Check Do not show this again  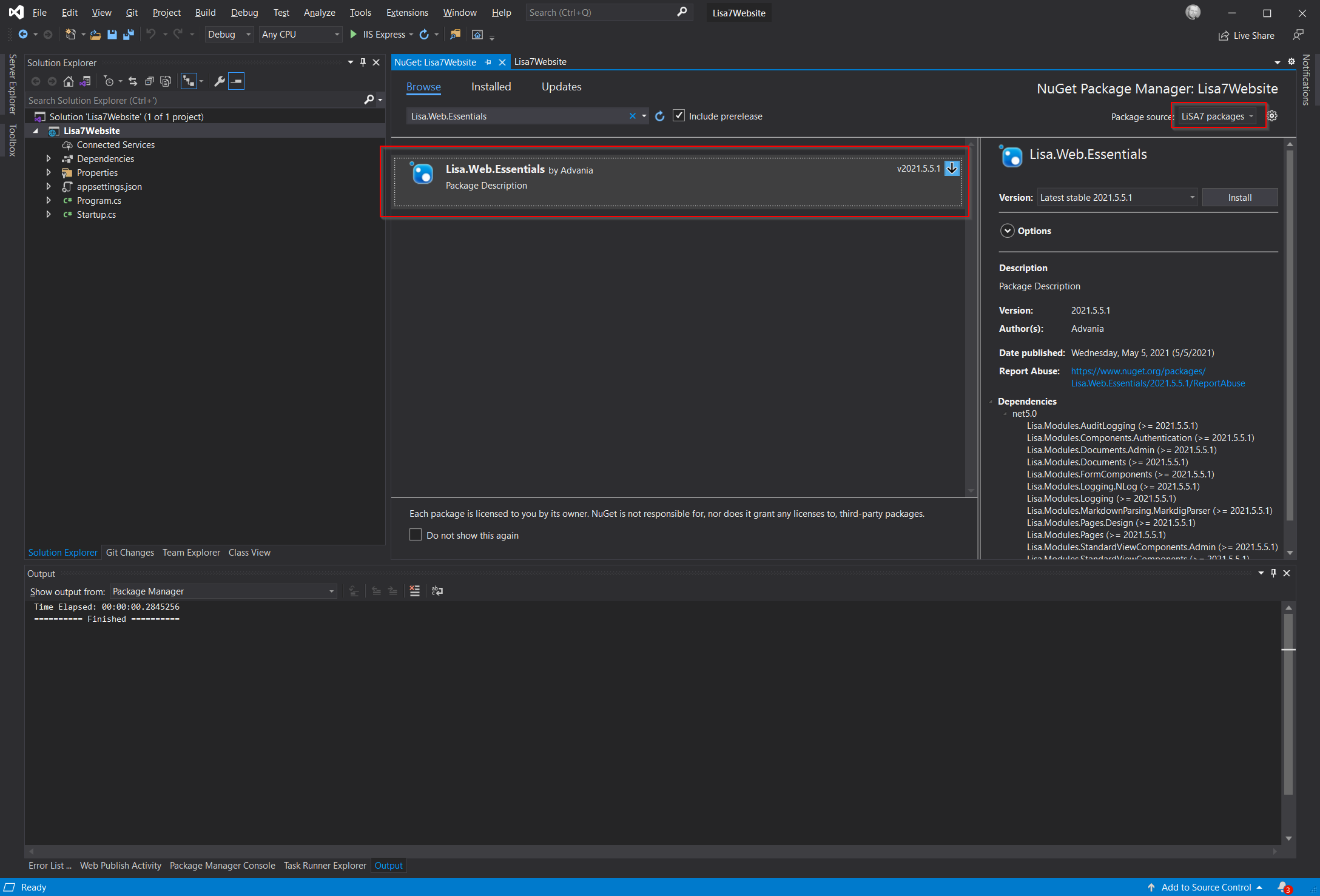(416, 535)
